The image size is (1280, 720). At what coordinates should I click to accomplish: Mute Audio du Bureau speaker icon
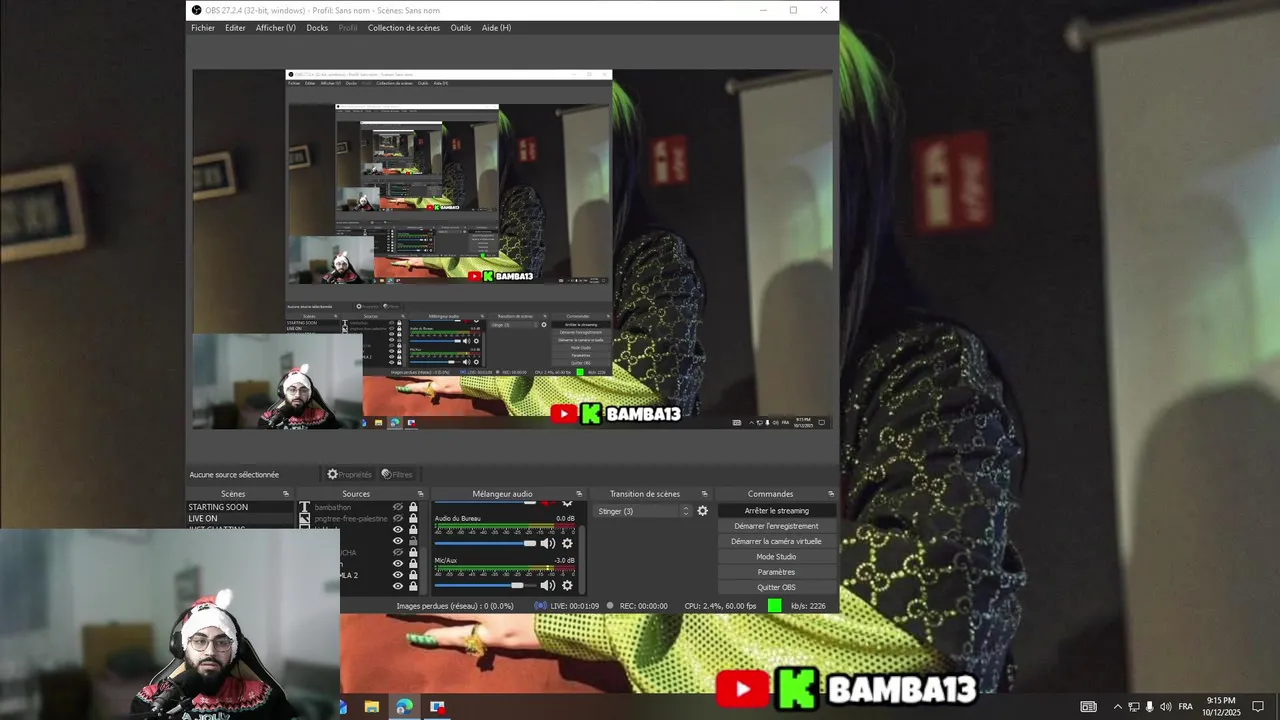tap(547, 544)
